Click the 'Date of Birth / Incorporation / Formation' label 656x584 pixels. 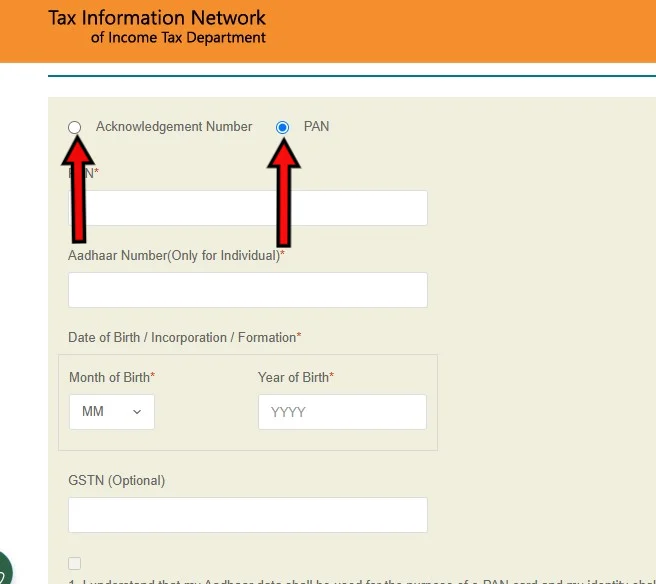[x=184, y=337]
